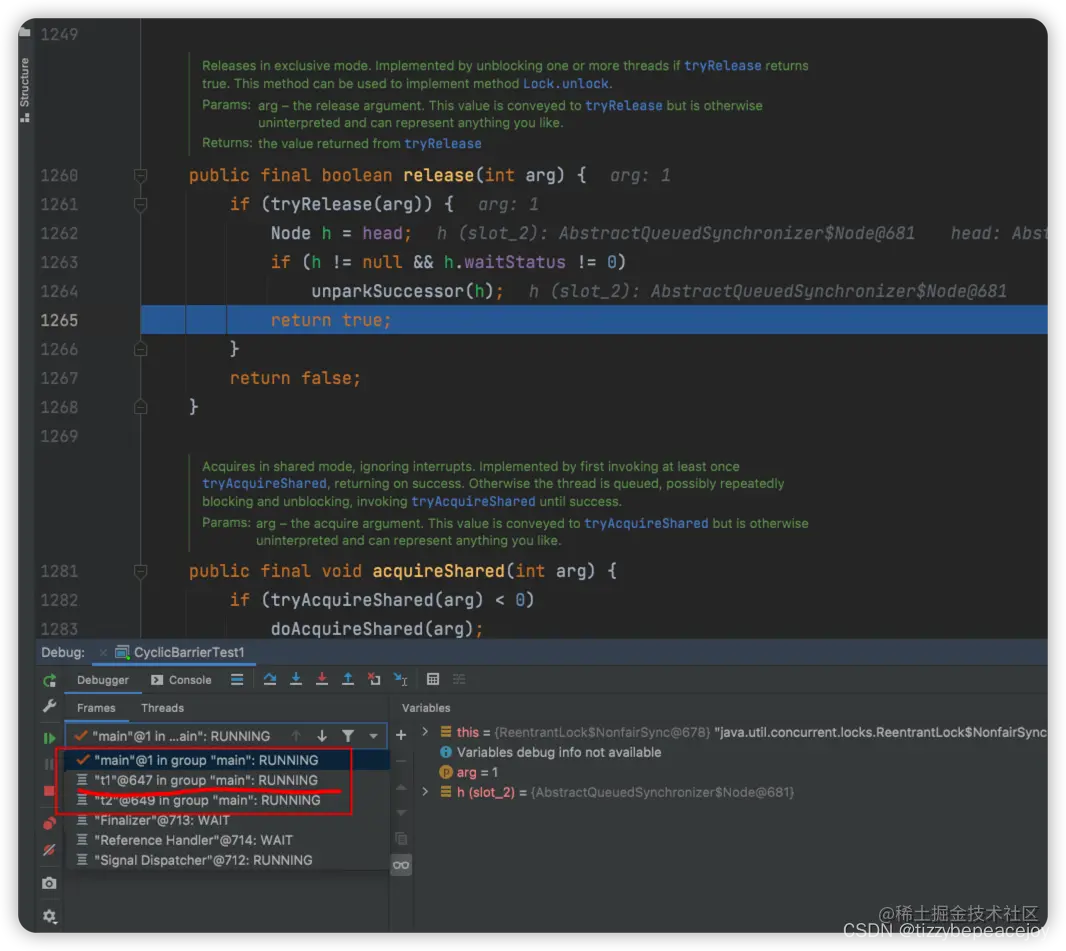This screenshot has height=951, width=1066.
Task: Open Evaluate Expression calculator icon
Action: click(x=433, y=680)
